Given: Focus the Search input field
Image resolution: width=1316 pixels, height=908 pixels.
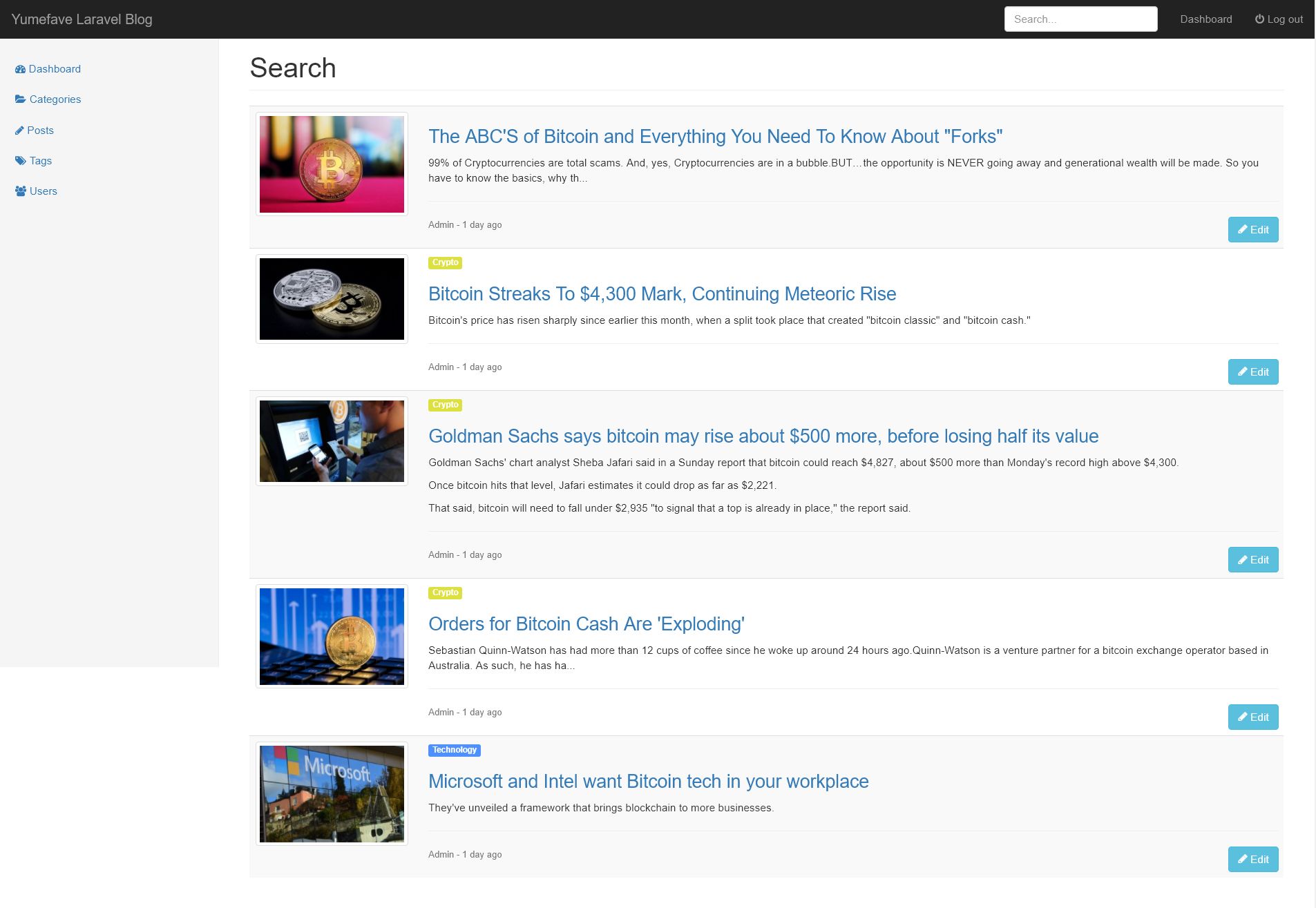Looking at the screenshot, I should (x=1080, y=19).
